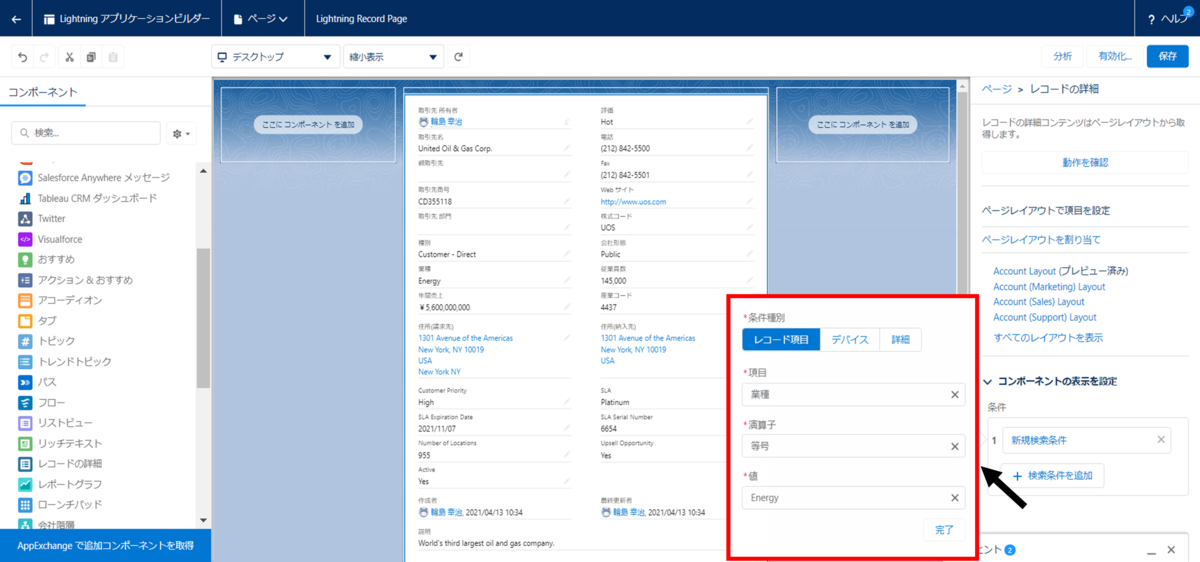This screenshot has height=562, width=1200.
Task: Open the ページ dropdown menu
Action: [260, 19]
